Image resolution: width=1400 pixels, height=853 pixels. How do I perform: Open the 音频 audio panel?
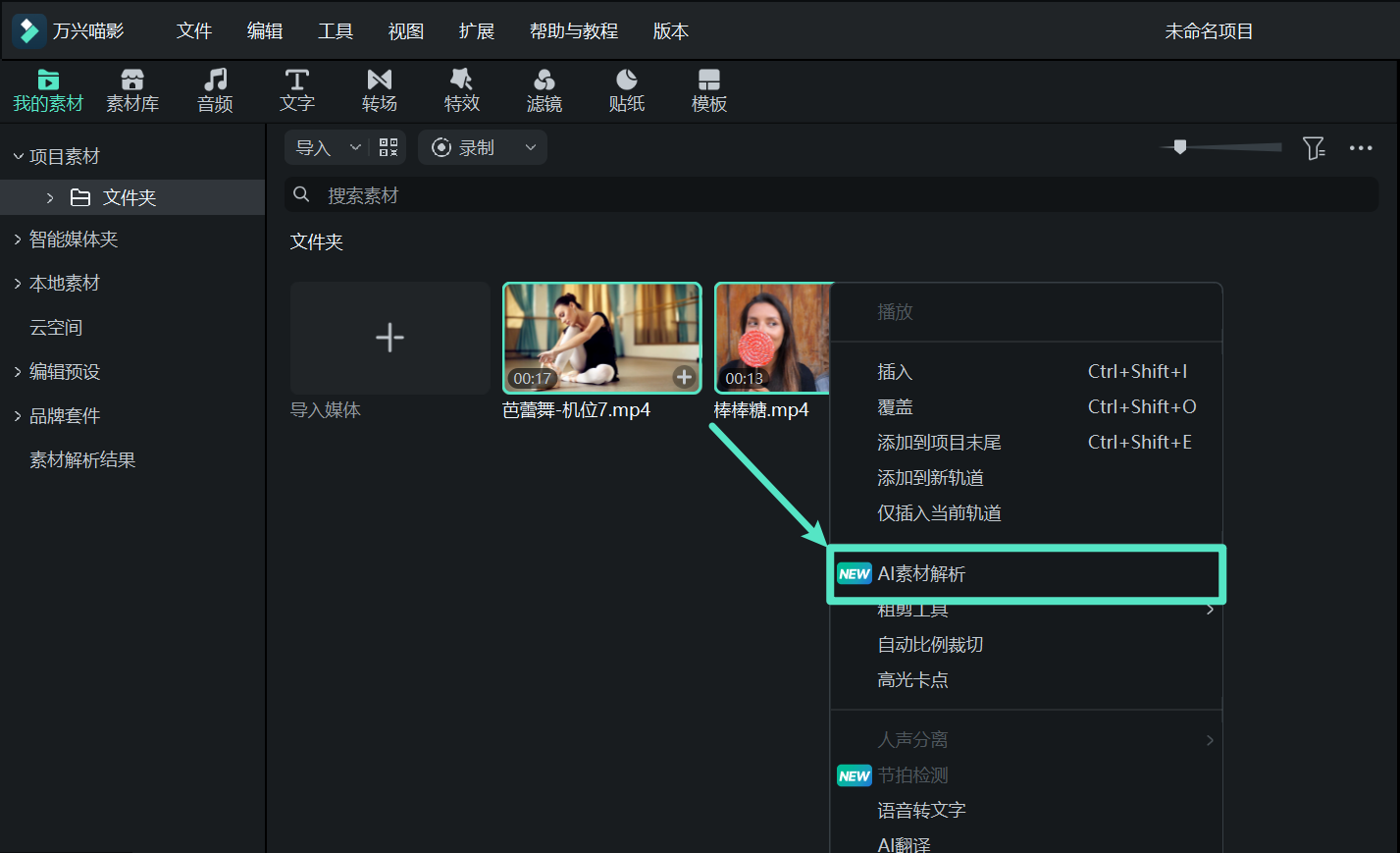pyautogui.click(x=215, y=91)
